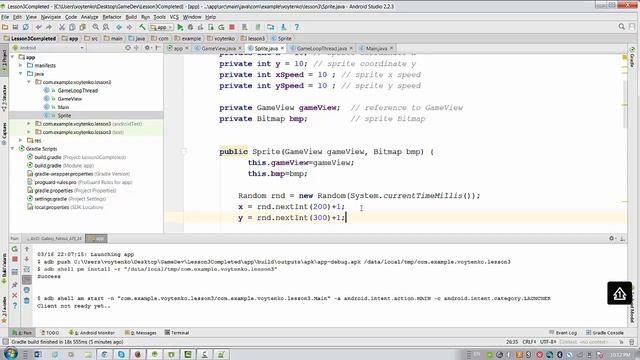Click the Open folder toolbar icon
This screenshot has height=360, width=640.
tap(5, 27)
